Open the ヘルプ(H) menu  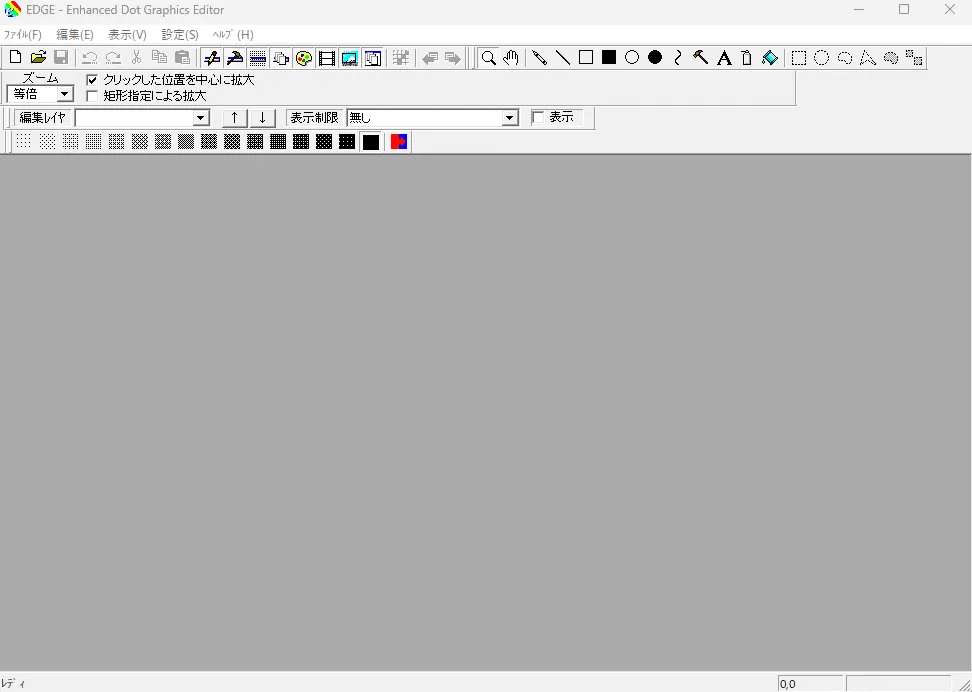click(232, 35)
